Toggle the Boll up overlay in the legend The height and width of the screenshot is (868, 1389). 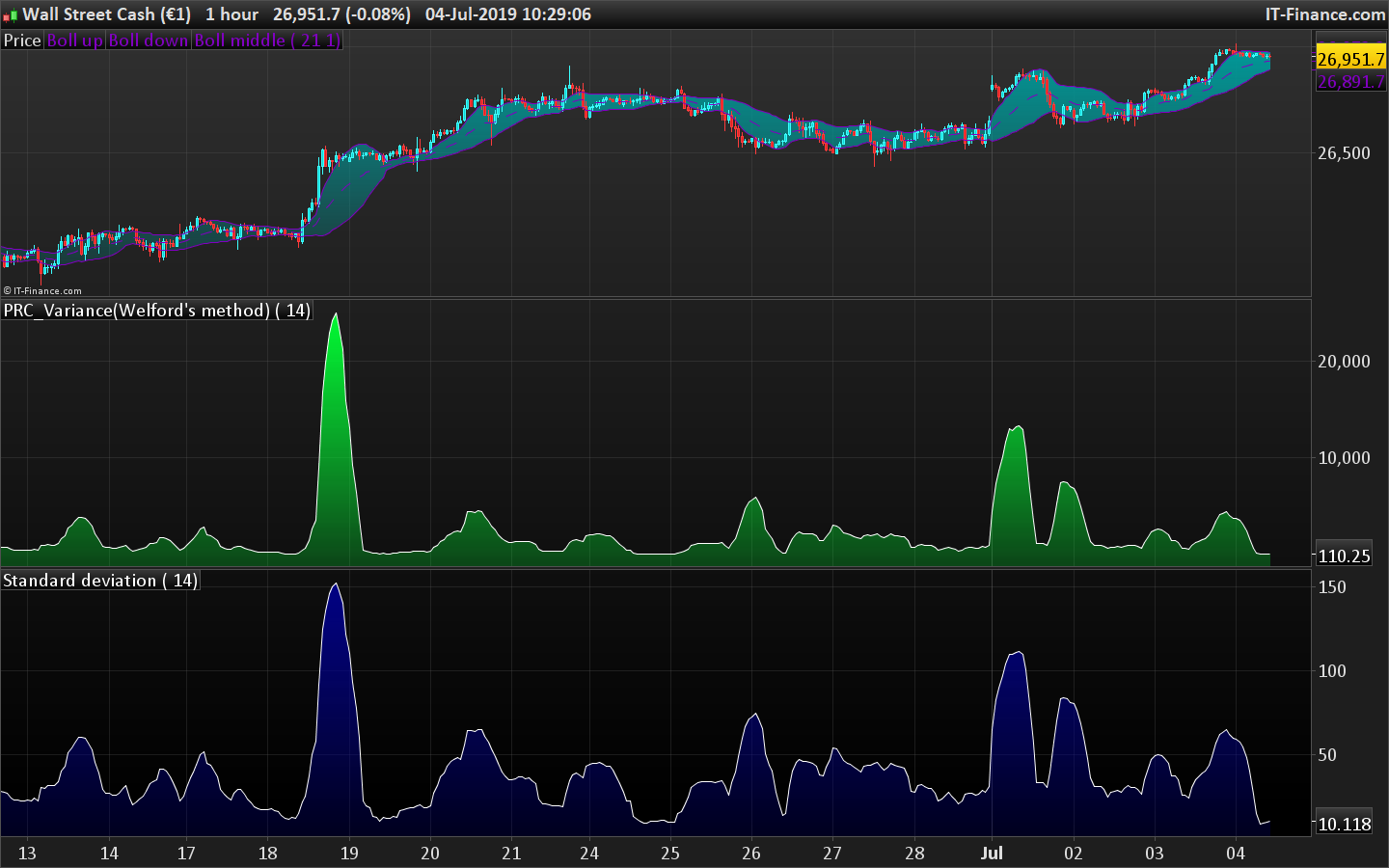(x=74, y=41)
